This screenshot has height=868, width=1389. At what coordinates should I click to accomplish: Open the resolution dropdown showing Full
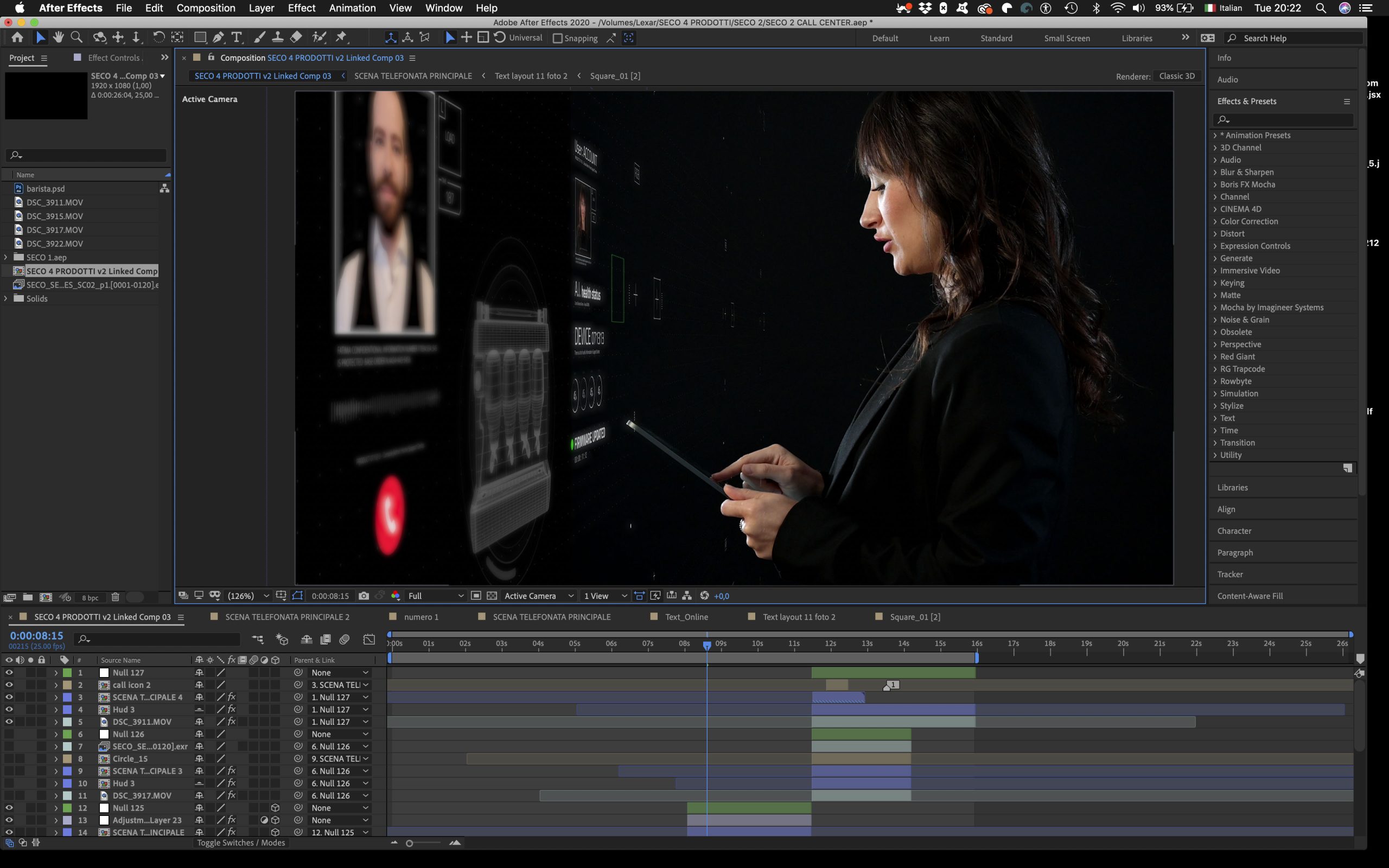[x=435, y=596]
